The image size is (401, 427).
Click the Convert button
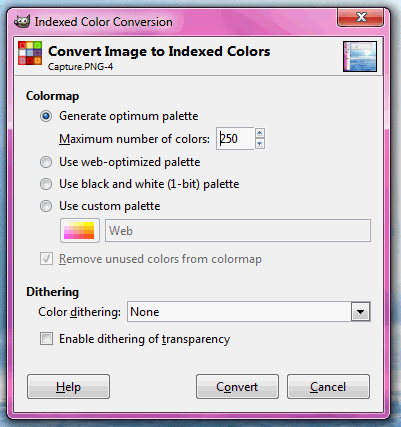point(237,387)
